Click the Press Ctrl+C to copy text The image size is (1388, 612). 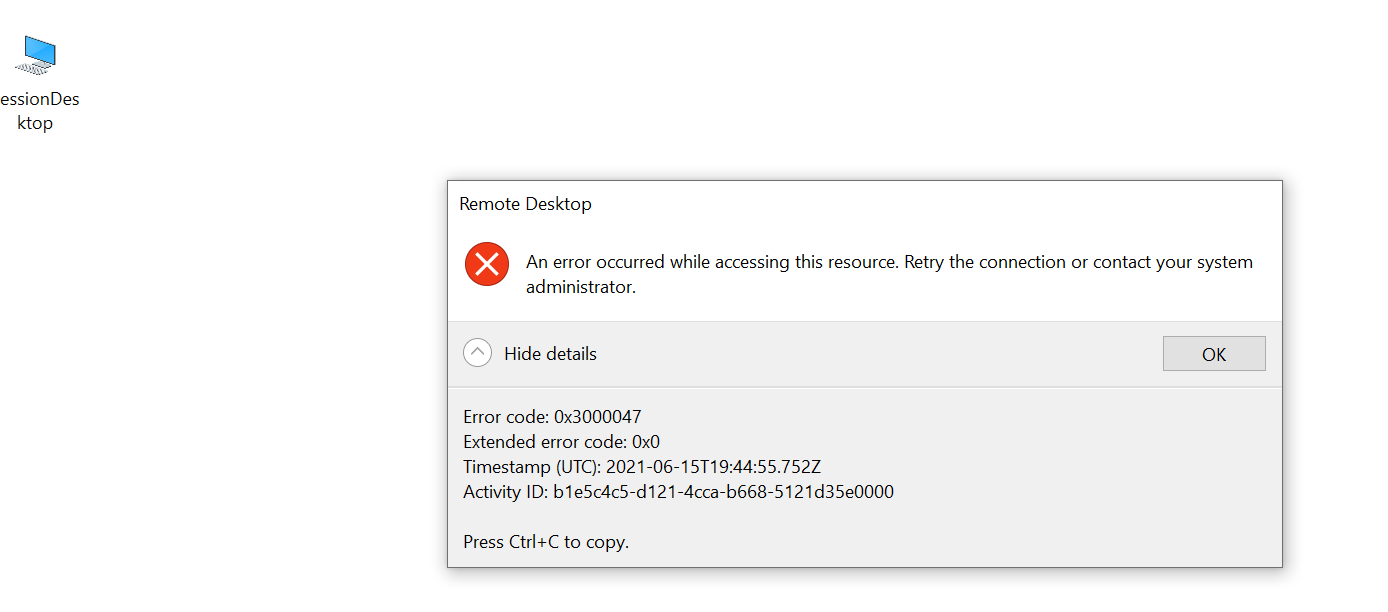point(546,541)
